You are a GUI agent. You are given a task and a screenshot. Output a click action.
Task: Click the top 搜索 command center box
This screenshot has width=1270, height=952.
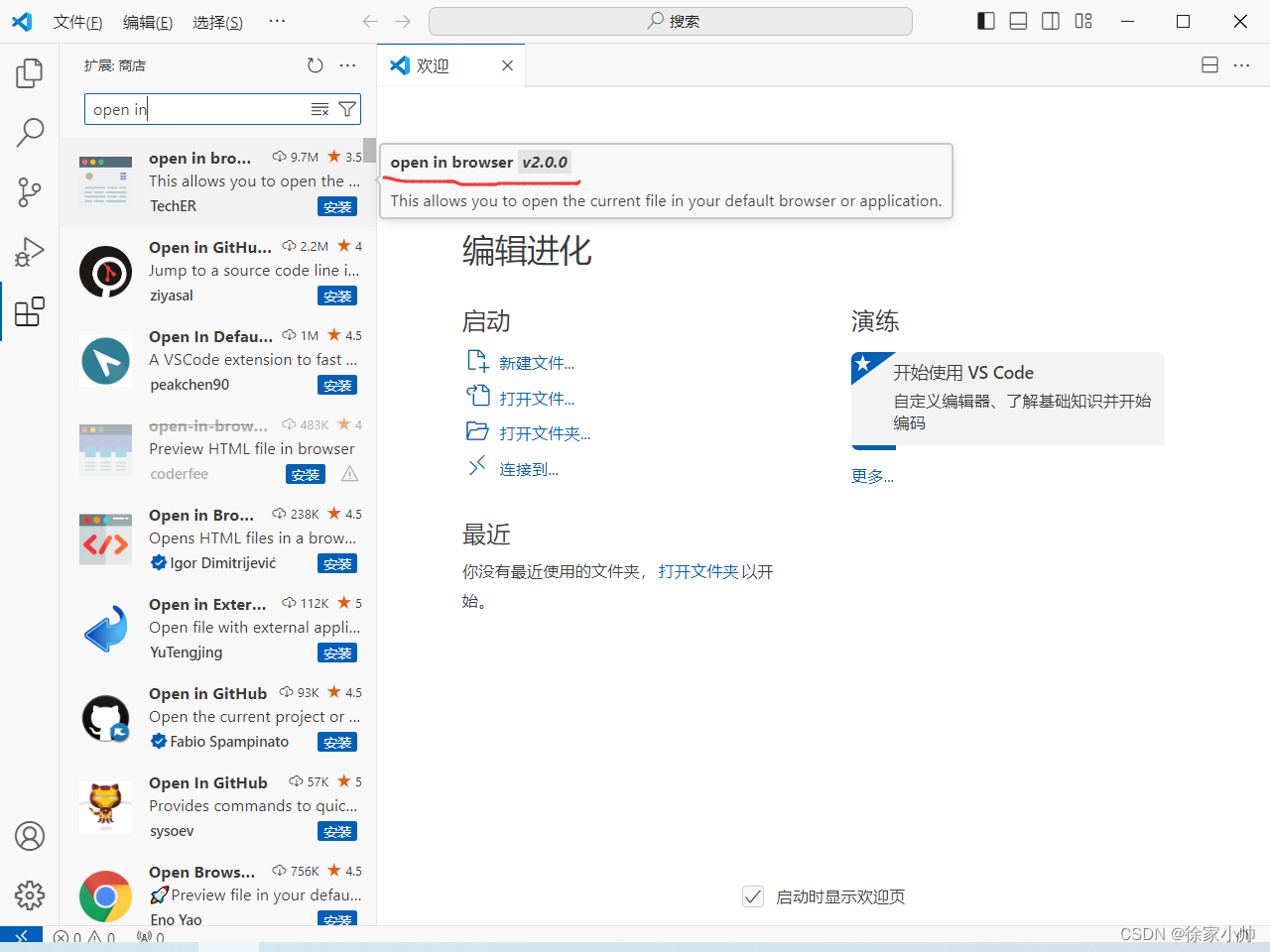[x=670, y=21]
